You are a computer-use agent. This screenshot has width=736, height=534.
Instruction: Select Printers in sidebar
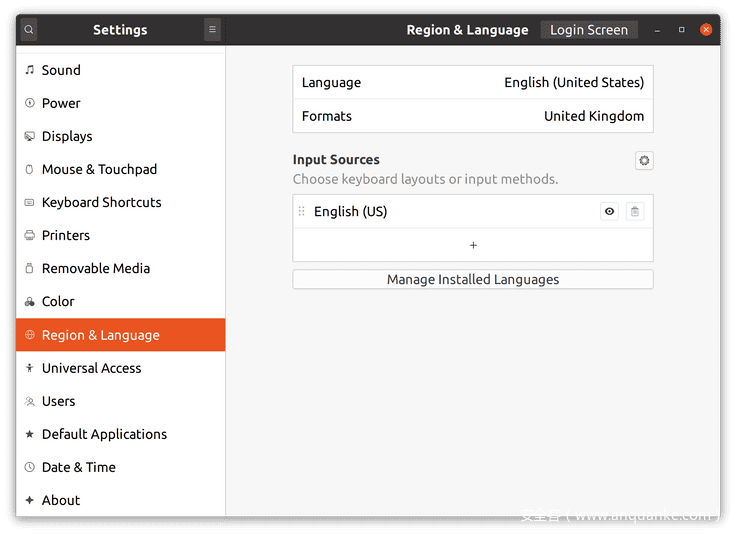coord(66,235)
